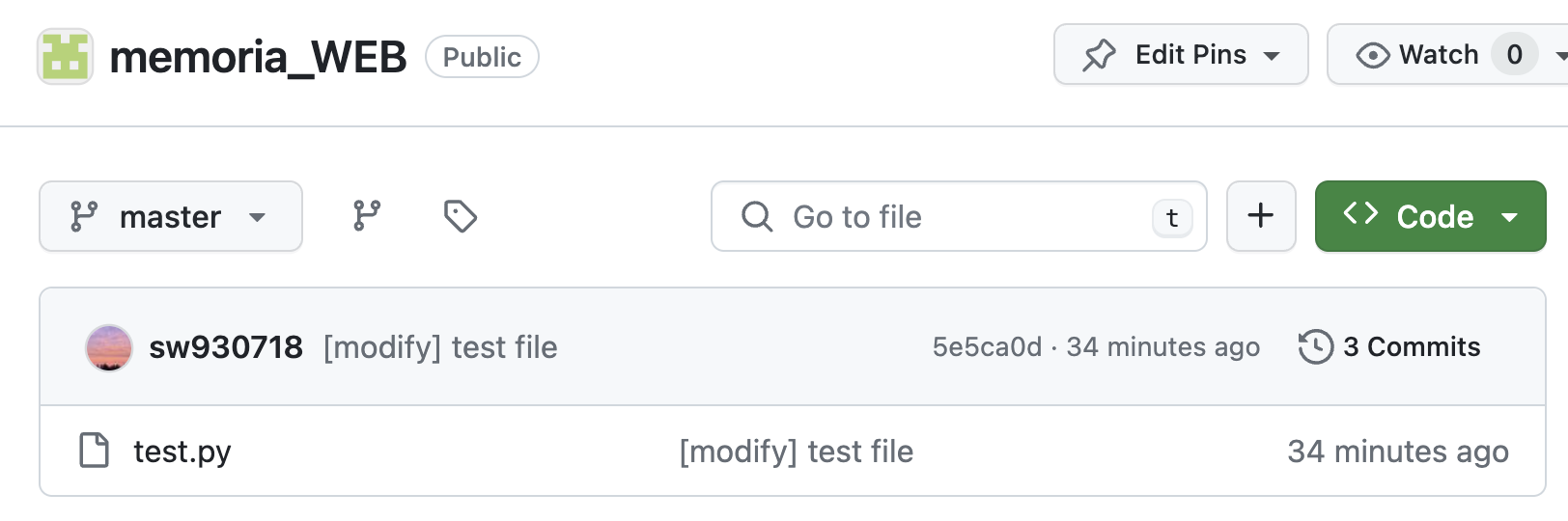The width and height of the screenshot is (1568, 521).
Task: Click the eye icon on Watch
Action: coord(1372,55)
